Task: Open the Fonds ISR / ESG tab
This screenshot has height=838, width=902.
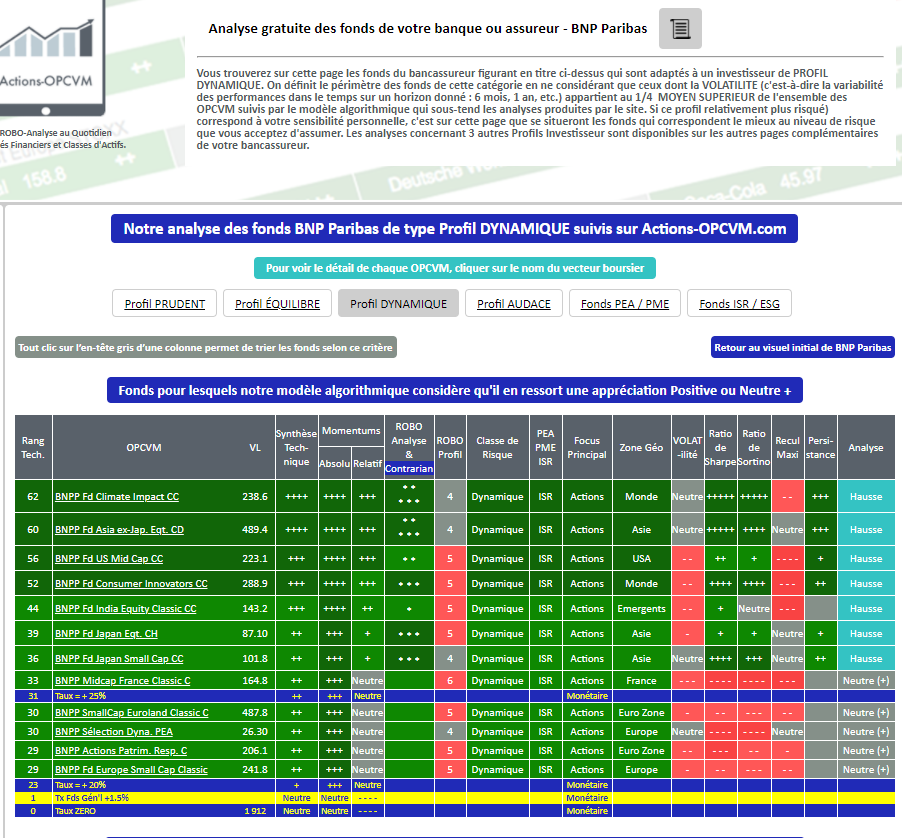Action: (x=739, y=304)
